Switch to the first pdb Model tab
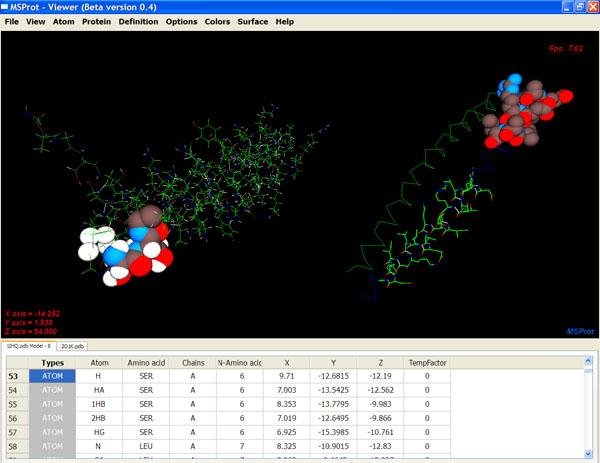This screenshot has height=463, width=600. tap(29, 346)
